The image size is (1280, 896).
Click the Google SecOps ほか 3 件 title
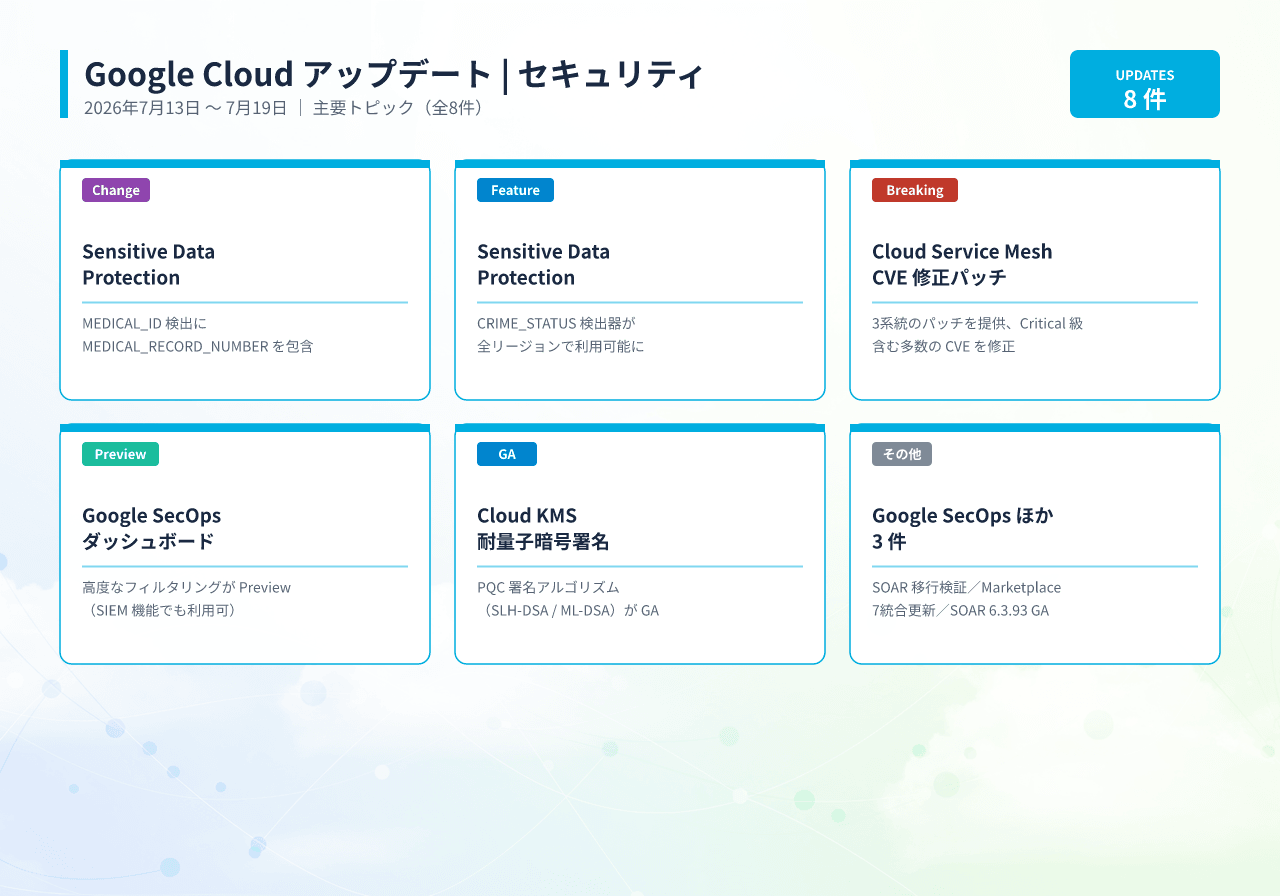963,528
